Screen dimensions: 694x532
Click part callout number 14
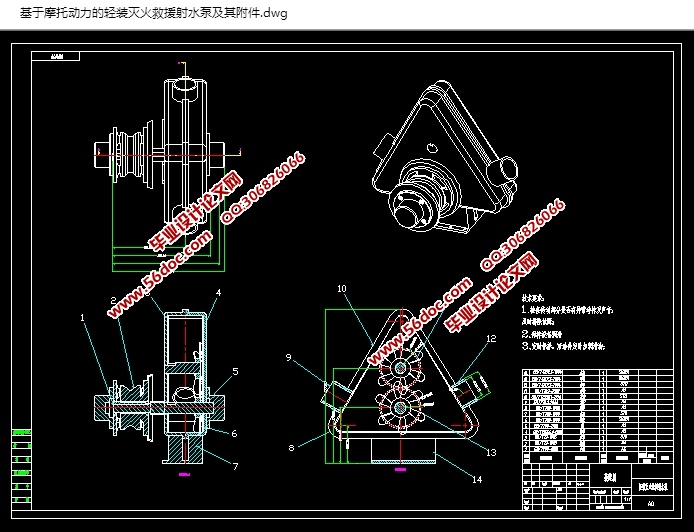(x=476, y=480)
